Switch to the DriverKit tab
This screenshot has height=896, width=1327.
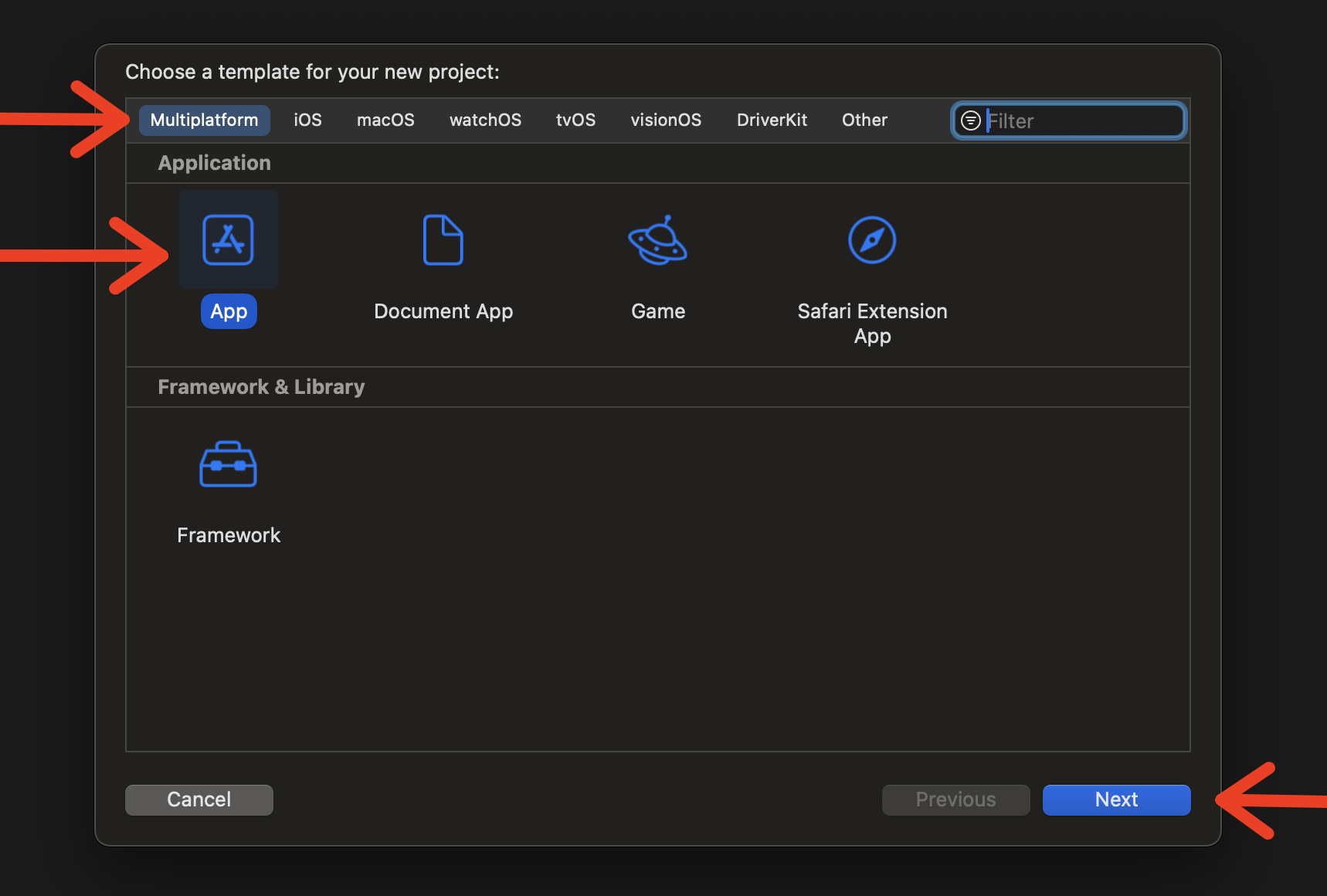pyautogui.click(x=772, y=120)
